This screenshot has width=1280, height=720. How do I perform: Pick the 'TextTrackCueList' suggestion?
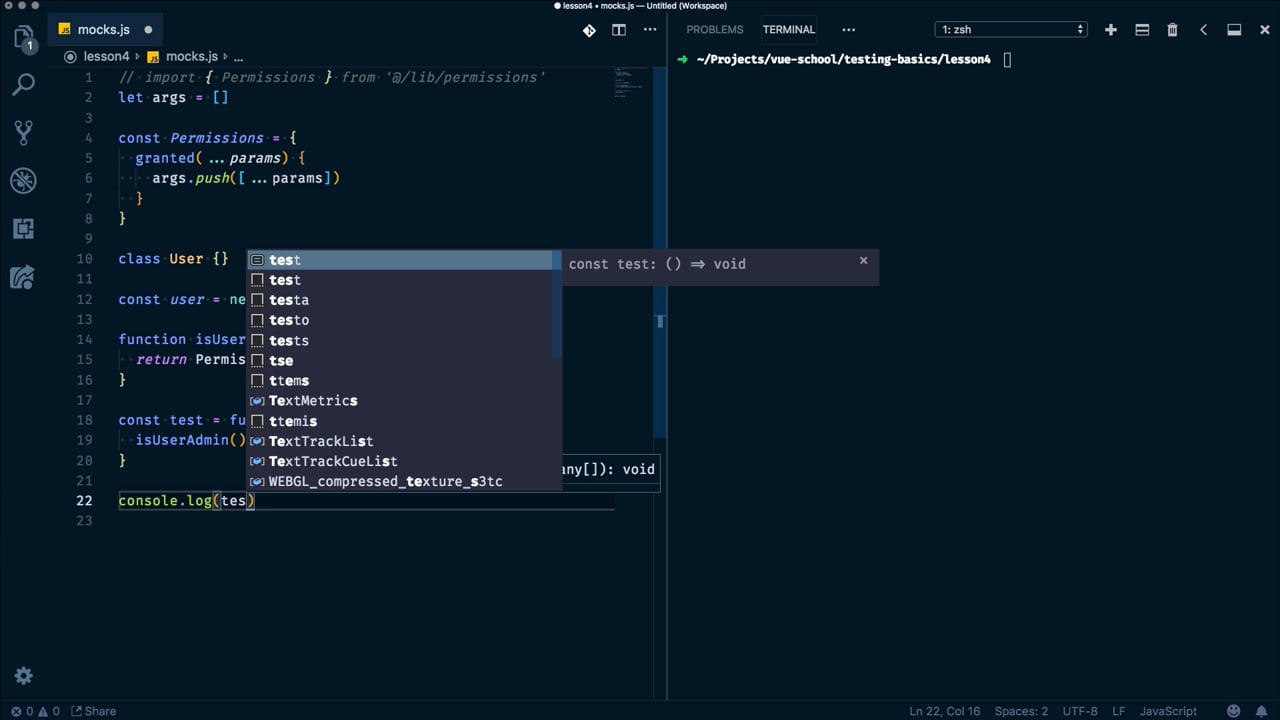(x=400, y=461)
